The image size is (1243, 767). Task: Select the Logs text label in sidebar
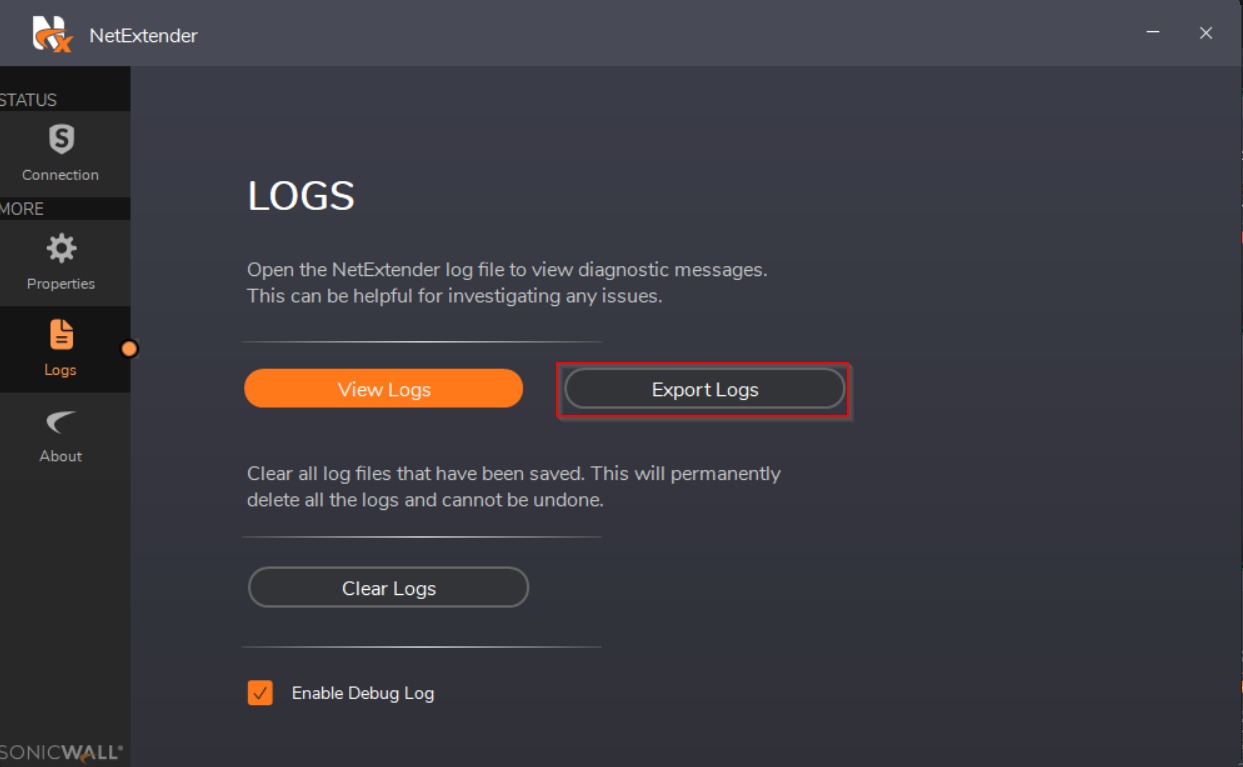(60, 370)
